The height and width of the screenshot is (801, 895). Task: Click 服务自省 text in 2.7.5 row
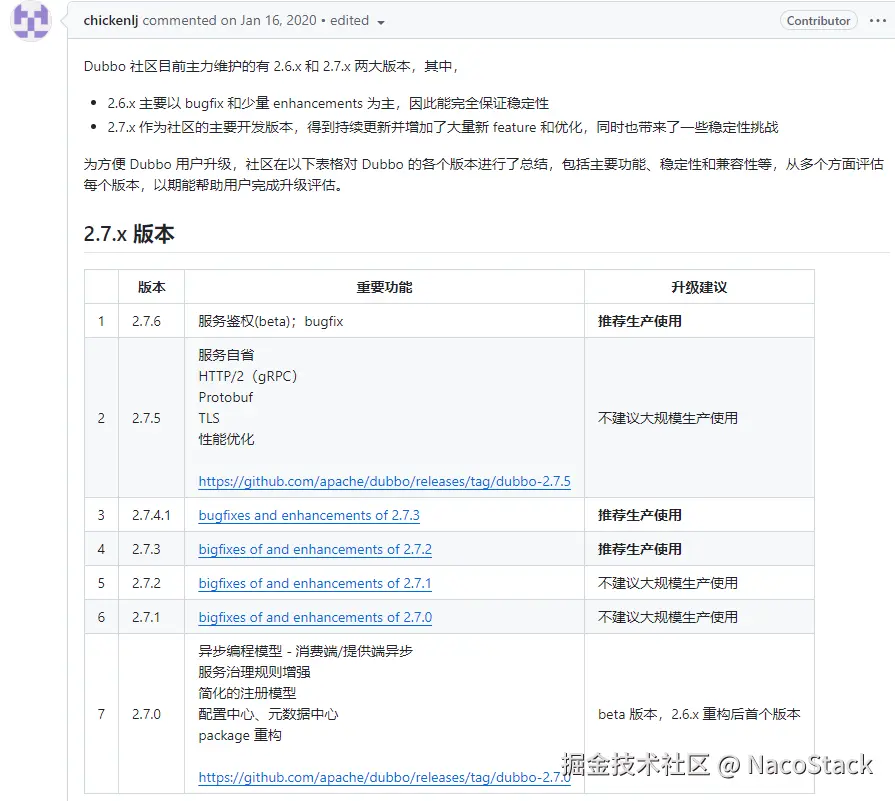226,355
